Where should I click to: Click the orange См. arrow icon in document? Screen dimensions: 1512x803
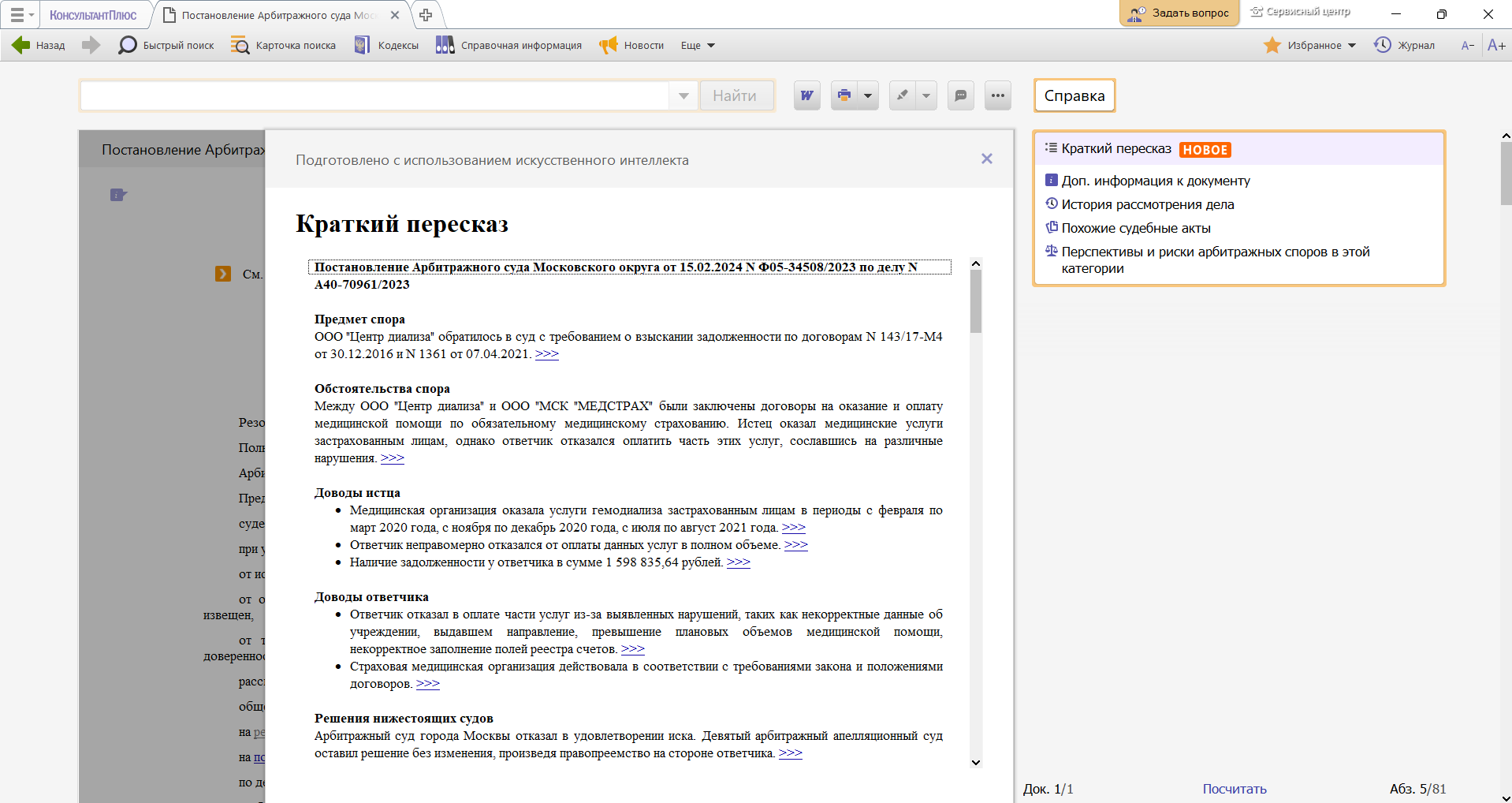[x=223, y=274]
